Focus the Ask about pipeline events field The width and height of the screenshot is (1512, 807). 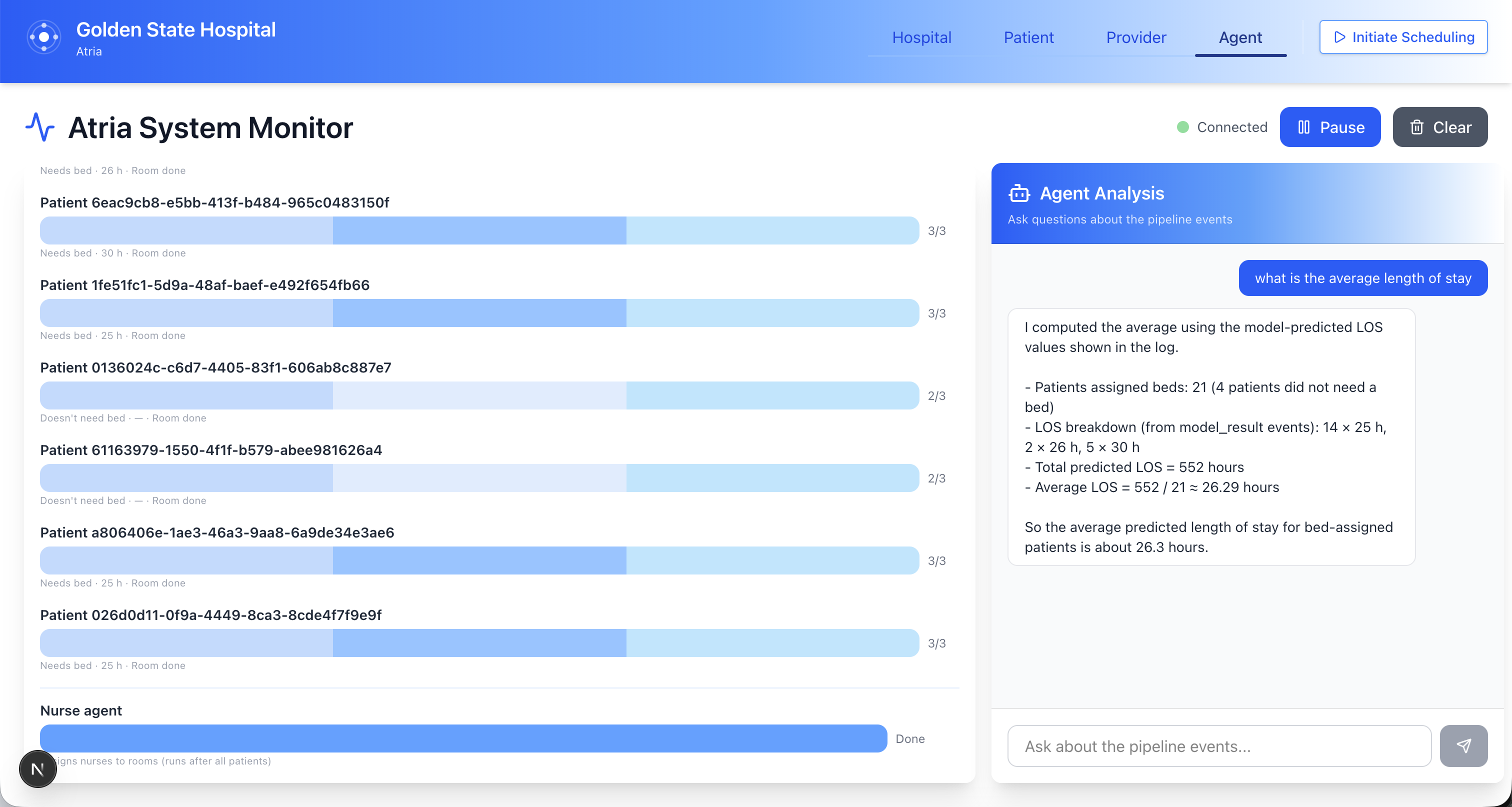(1218, 745)
